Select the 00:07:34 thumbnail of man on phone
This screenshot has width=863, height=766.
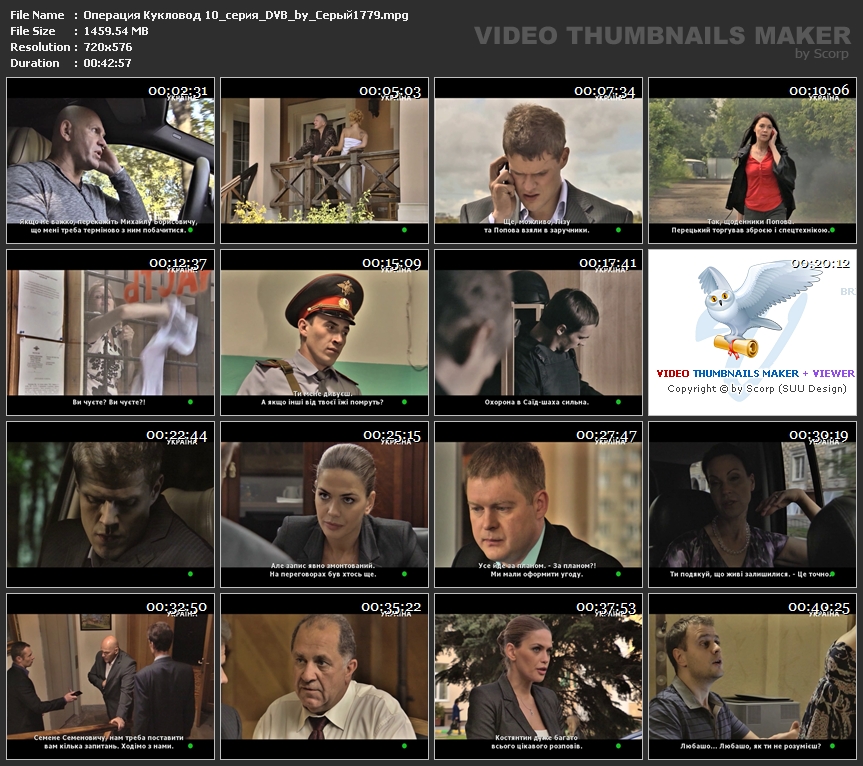538,160
